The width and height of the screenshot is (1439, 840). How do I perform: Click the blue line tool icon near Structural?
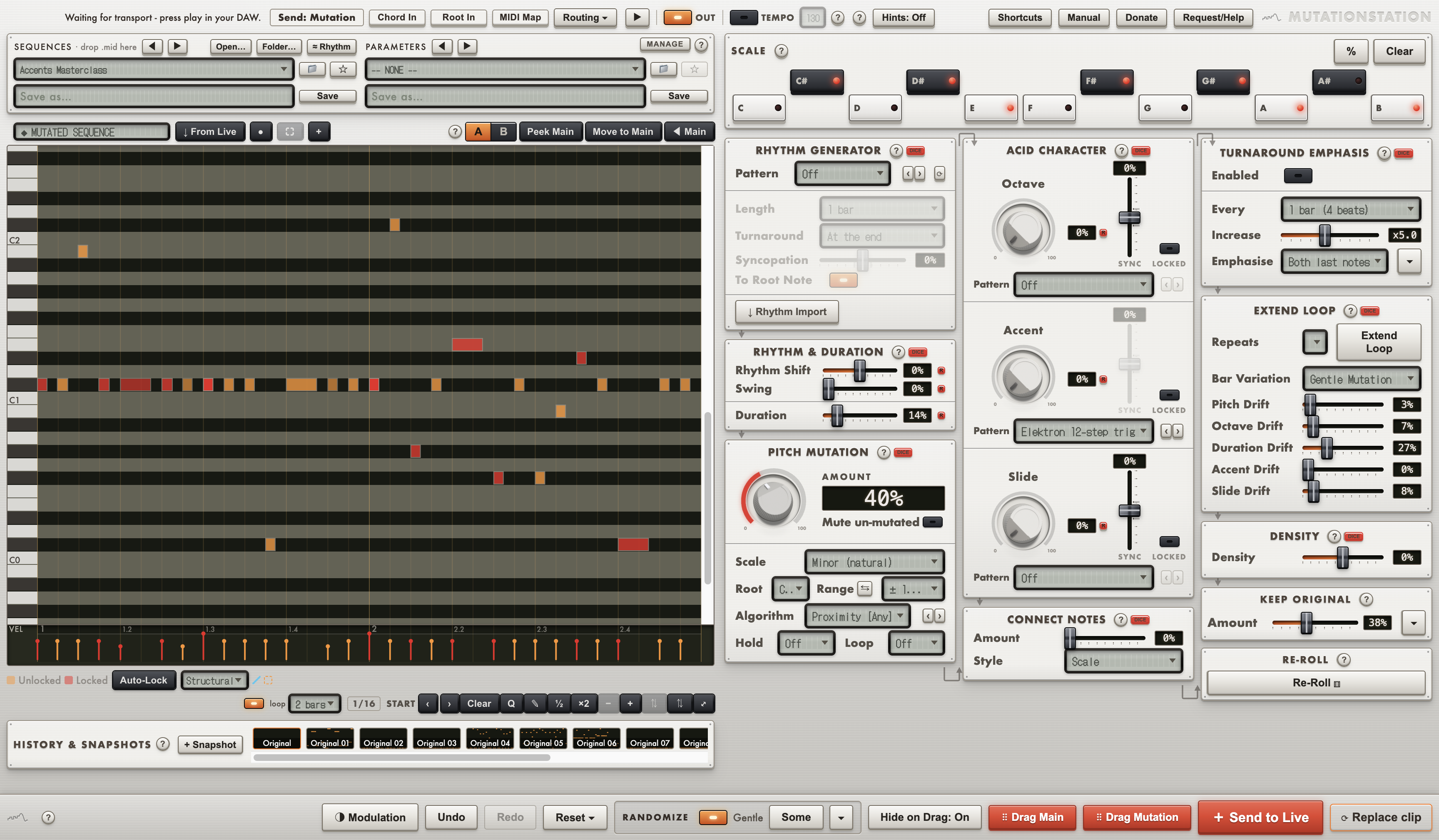(256, 680)
